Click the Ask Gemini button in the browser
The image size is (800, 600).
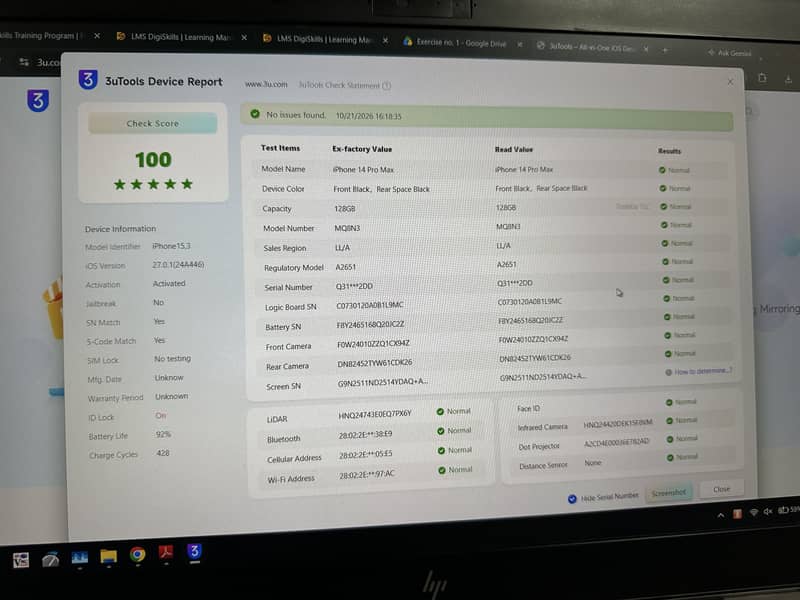tap(730, 53)
